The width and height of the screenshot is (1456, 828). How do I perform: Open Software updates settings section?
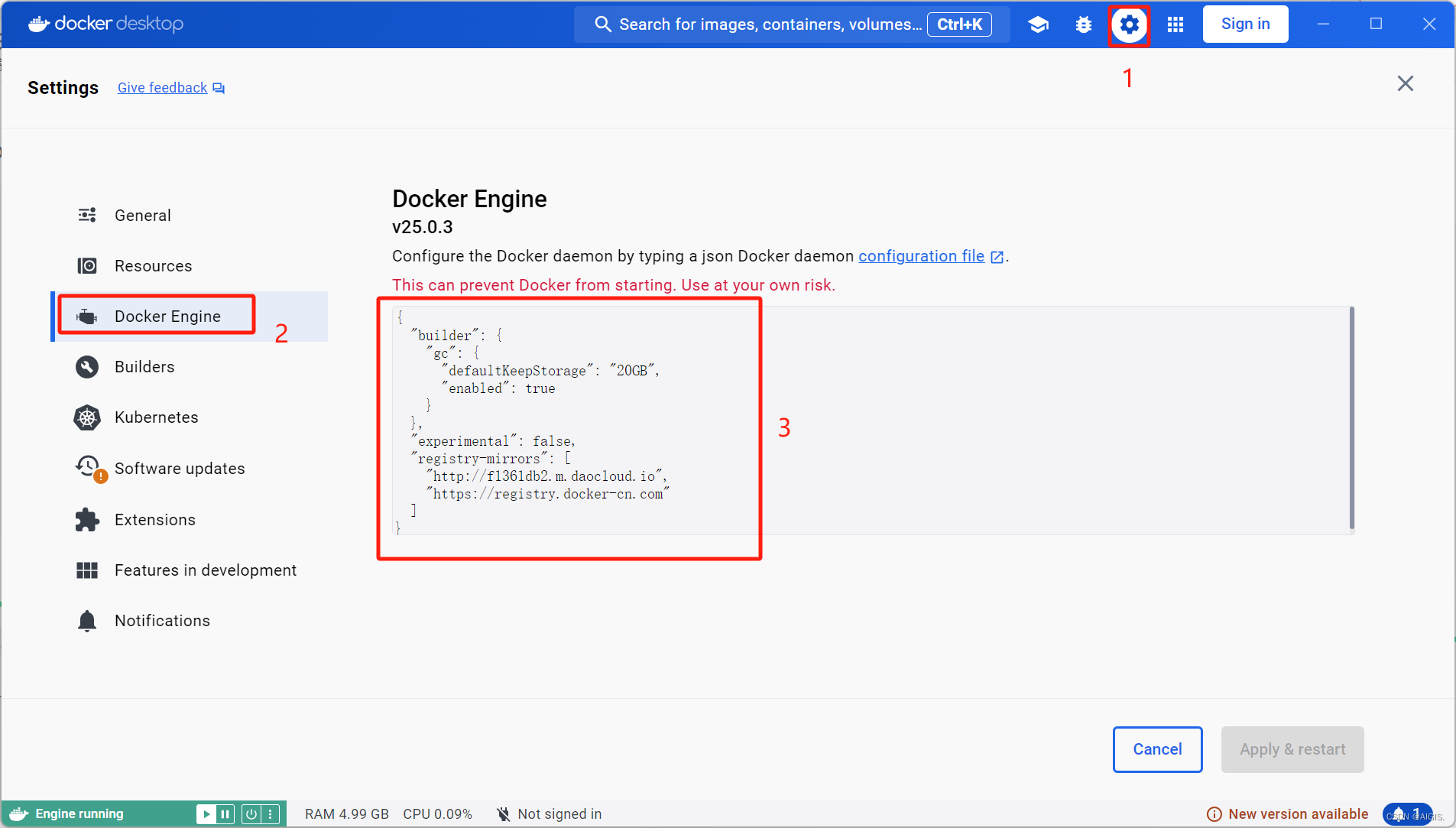pyautogui.click(x=190, y=469)
